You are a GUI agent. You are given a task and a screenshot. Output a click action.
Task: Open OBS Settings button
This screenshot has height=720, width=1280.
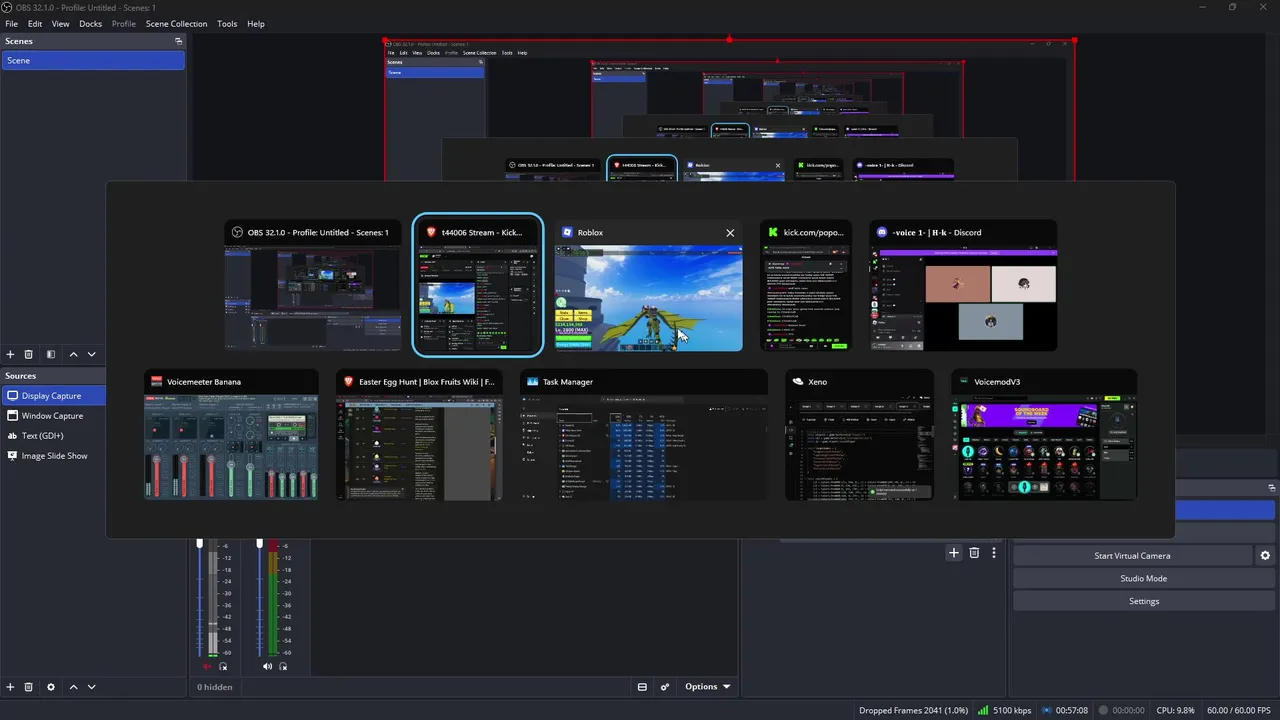[1143, 602]
